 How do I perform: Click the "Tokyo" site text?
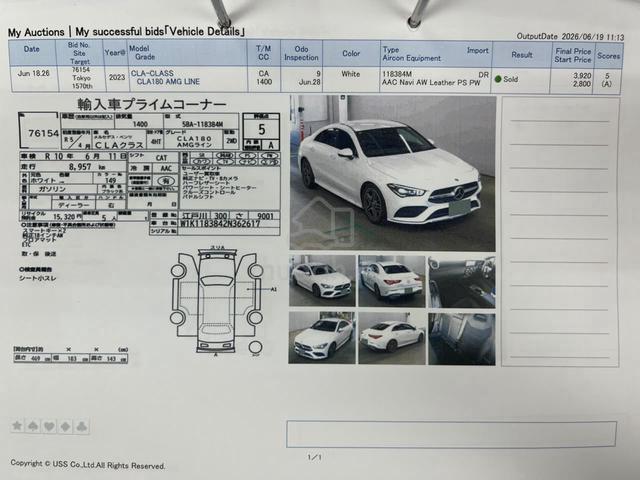coord(82,78)
